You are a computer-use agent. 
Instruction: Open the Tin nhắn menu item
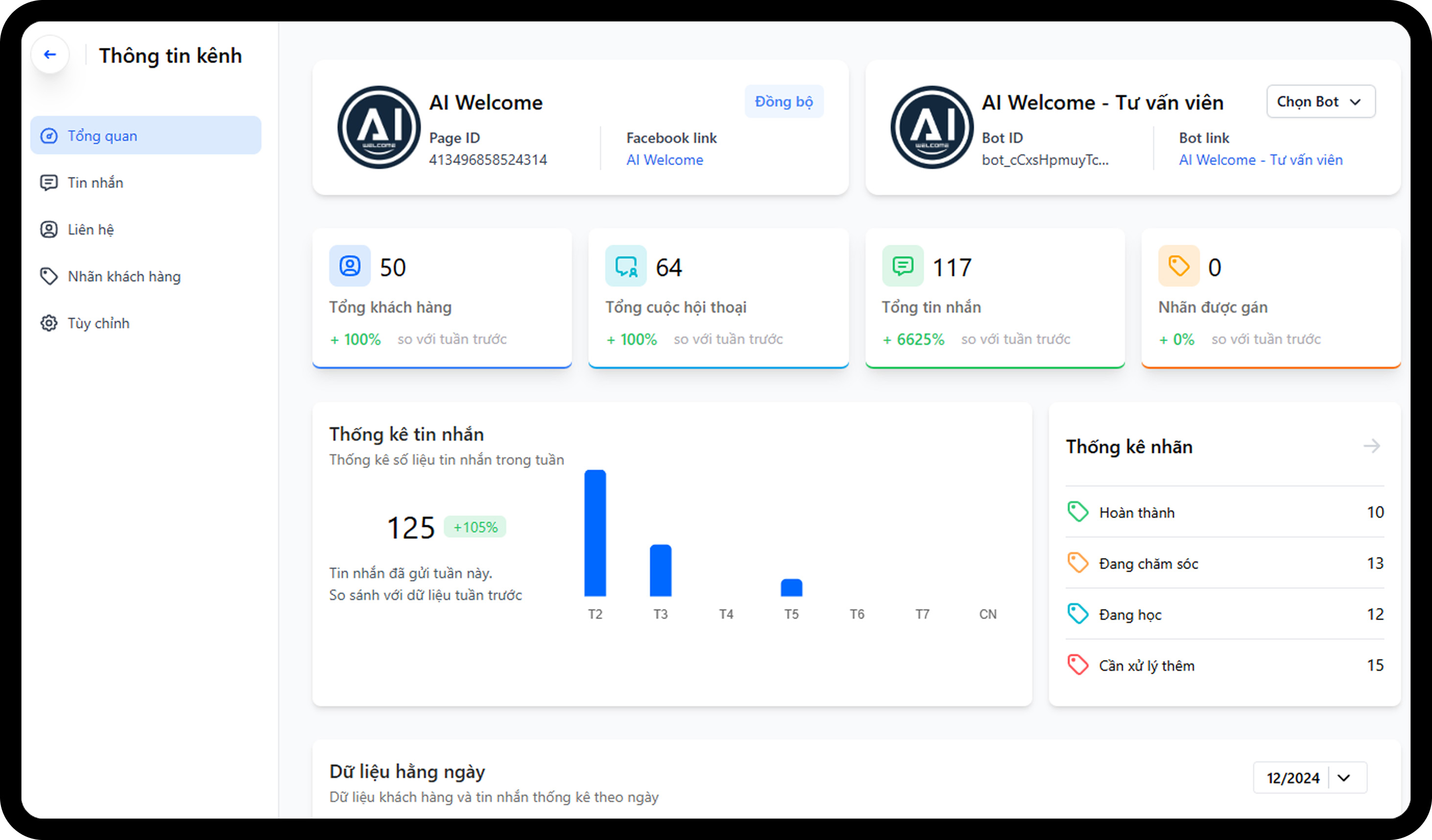click(x=95, y=182)
